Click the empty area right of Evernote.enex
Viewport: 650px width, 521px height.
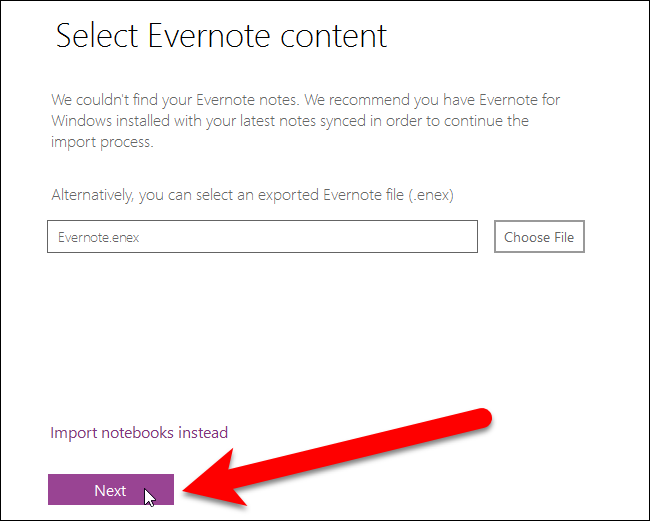(x=320, y=237)
